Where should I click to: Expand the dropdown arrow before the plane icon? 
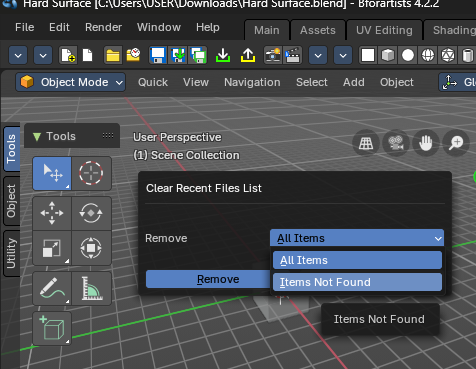click(x=343, y=55)
